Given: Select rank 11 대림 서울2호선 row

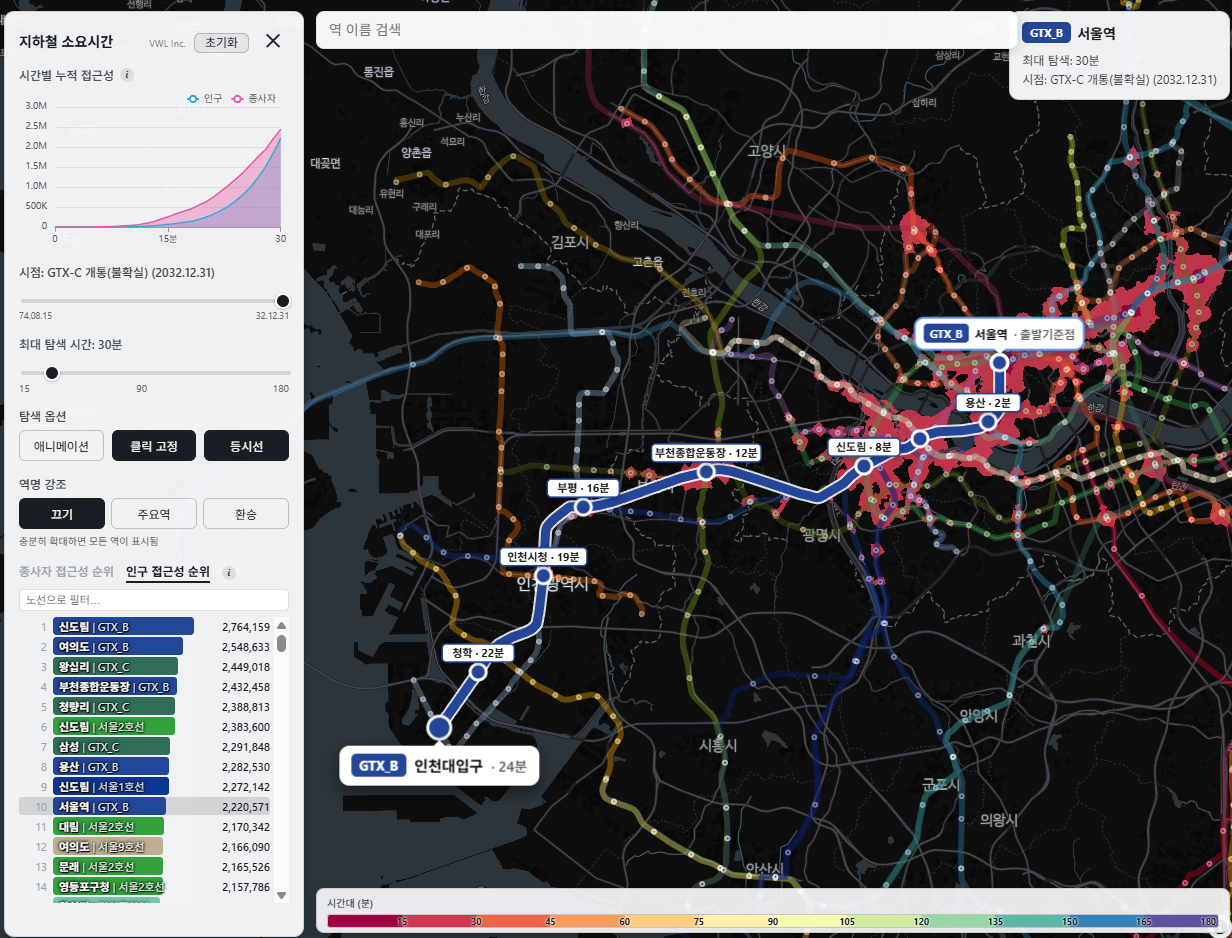Looking at the screenshot, I should pyautogui.click(x=146, y=827).
